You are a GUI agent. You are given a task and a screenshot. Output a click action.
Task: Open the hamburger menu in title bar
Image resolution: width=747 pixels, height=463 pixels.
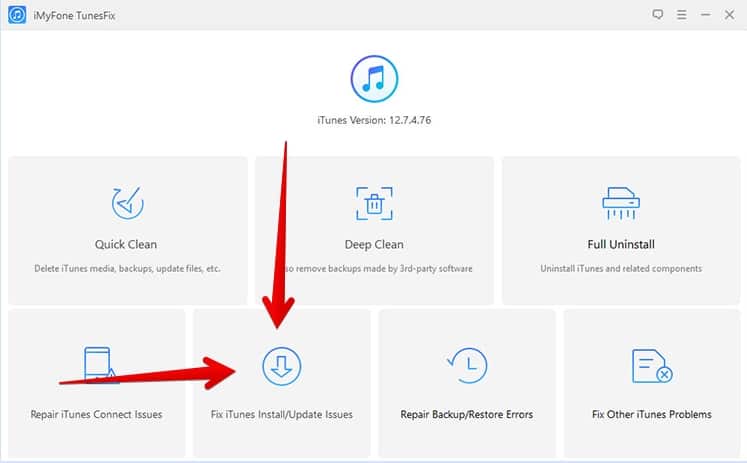click(682, 15)
